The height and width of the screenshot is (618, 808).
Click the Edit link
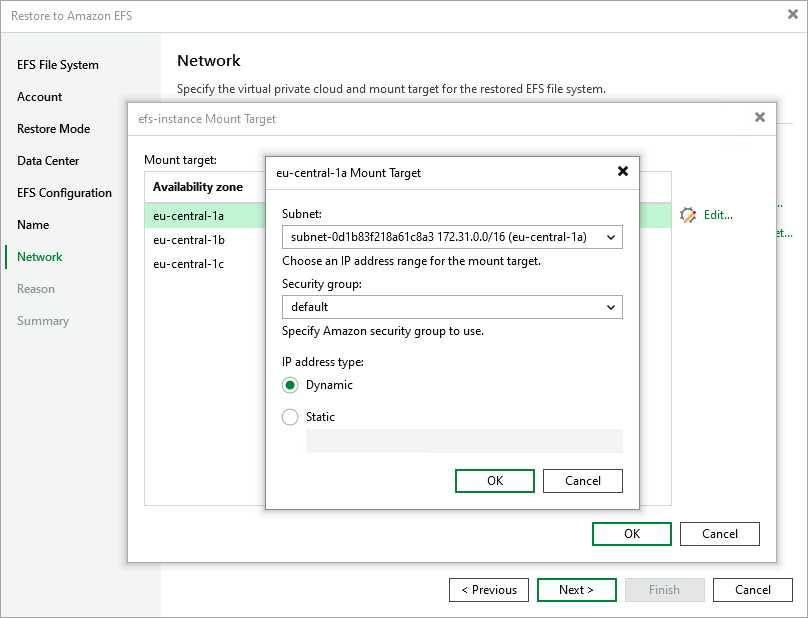[718, 215]
